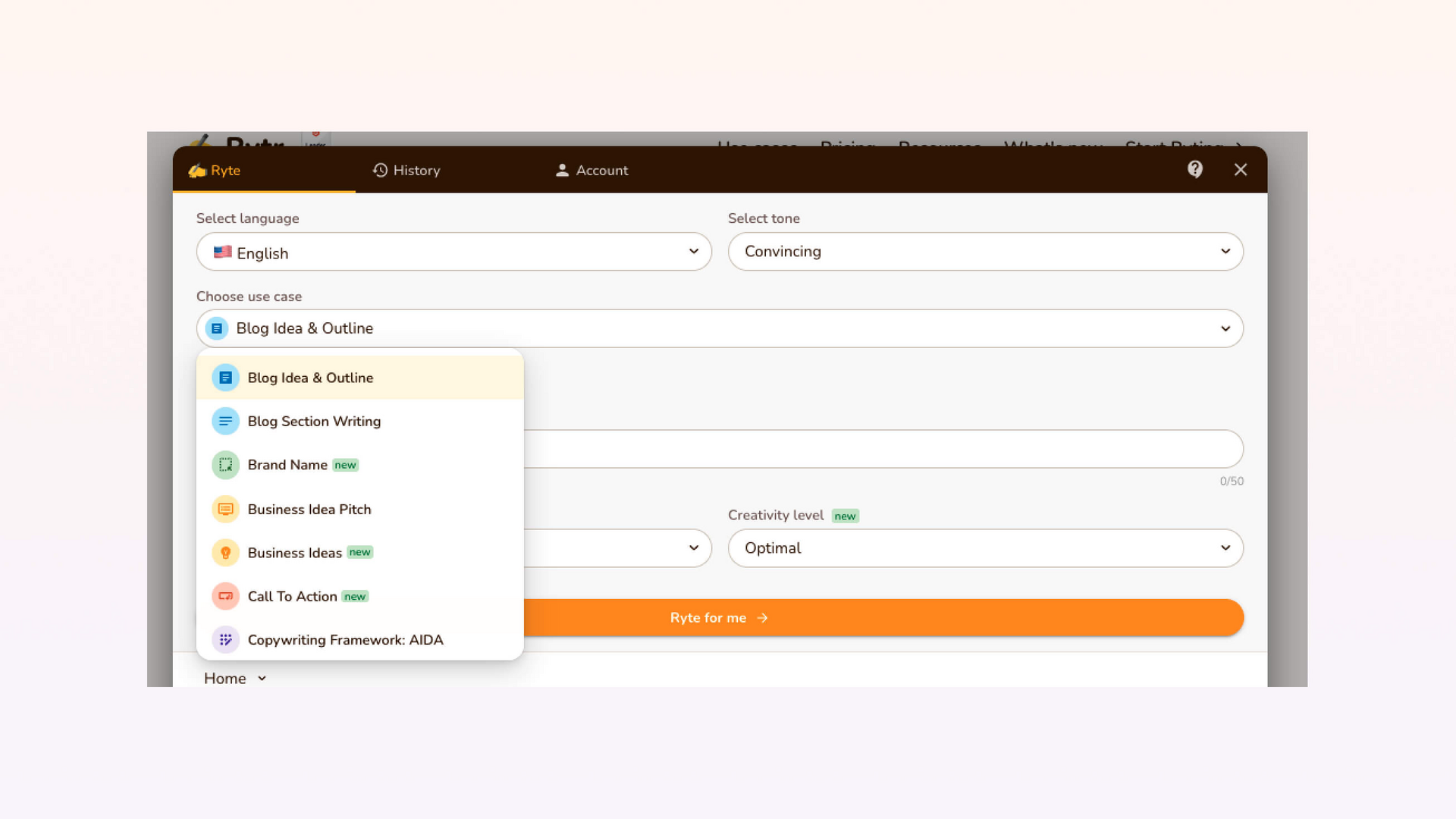This screenshot has height=819, width=1456.
Task: Click the Call To Action red icon
Action: pyautogui.click(x=224, y=596)
